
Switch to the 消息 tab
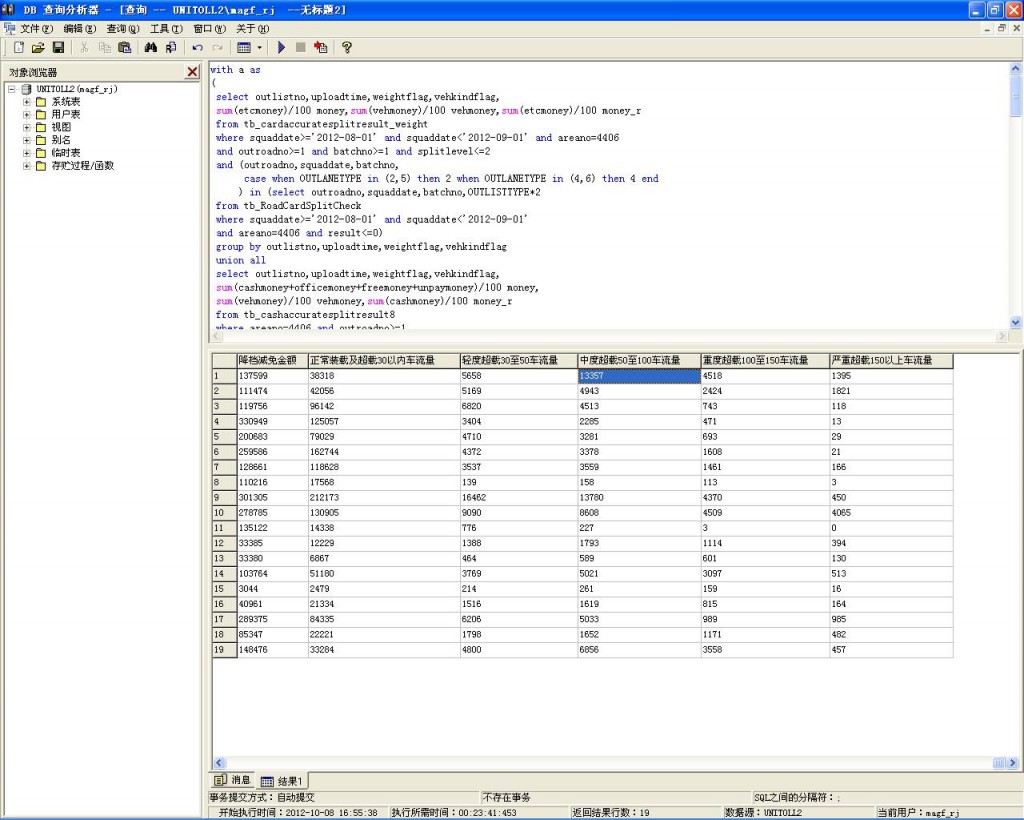pyautogui.click(x=233, y=780)
